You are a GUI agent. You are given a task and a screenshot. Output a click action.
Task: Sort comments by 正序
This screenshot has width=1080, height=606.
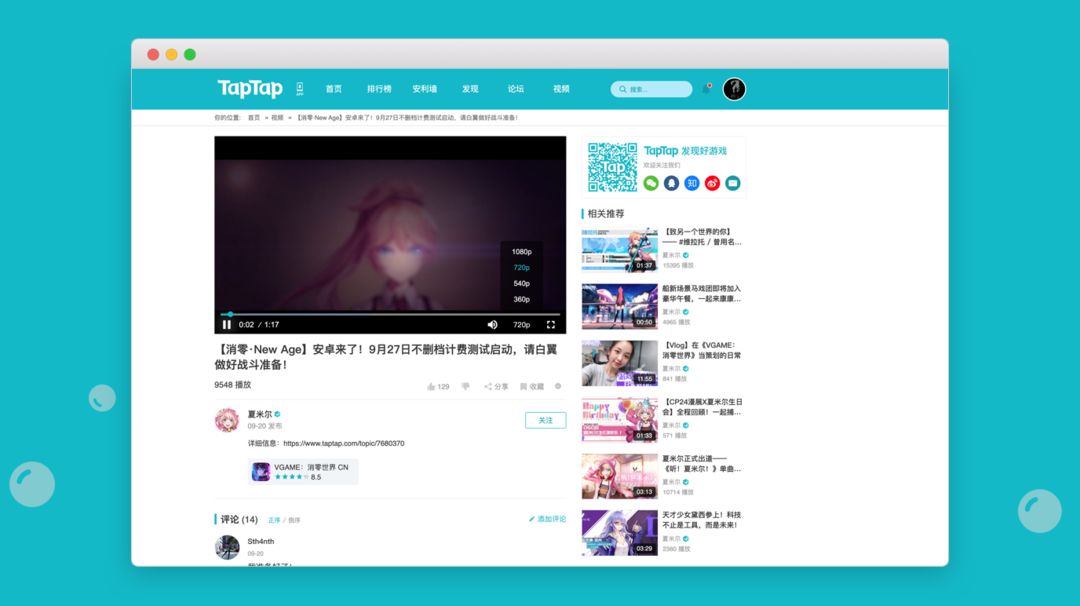click(274, 520)
